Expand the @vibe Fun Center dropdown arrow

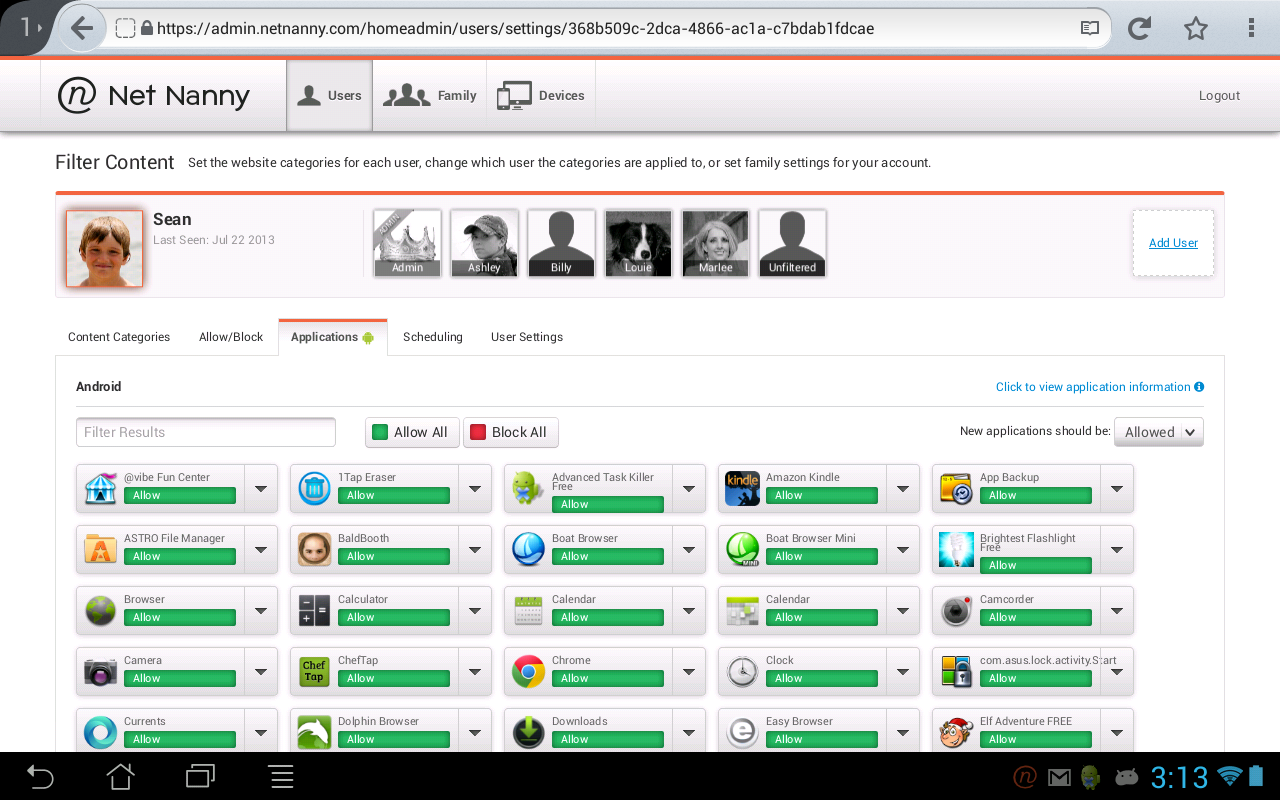coord(261,489)
